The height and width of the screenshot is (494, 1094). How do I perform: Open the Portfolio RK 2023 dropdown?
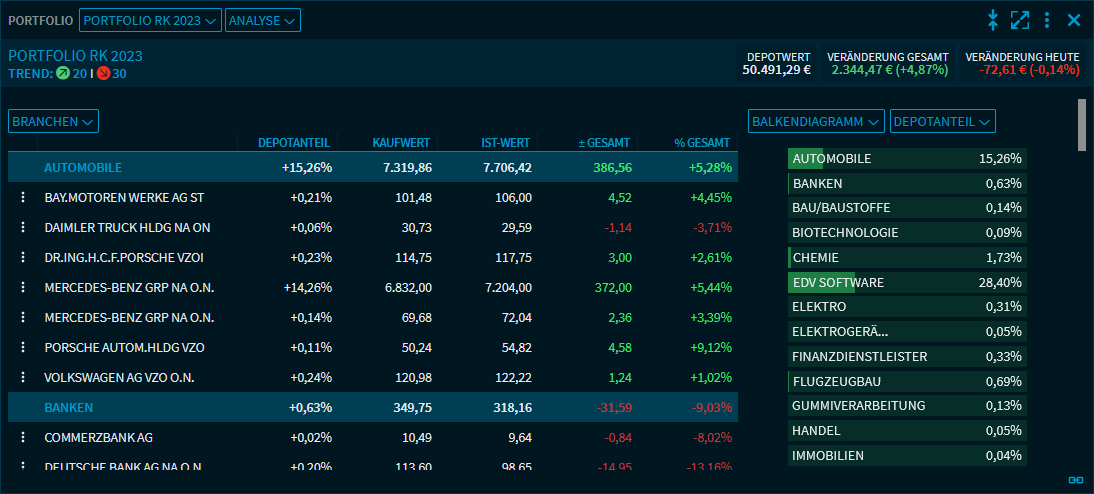150,20
